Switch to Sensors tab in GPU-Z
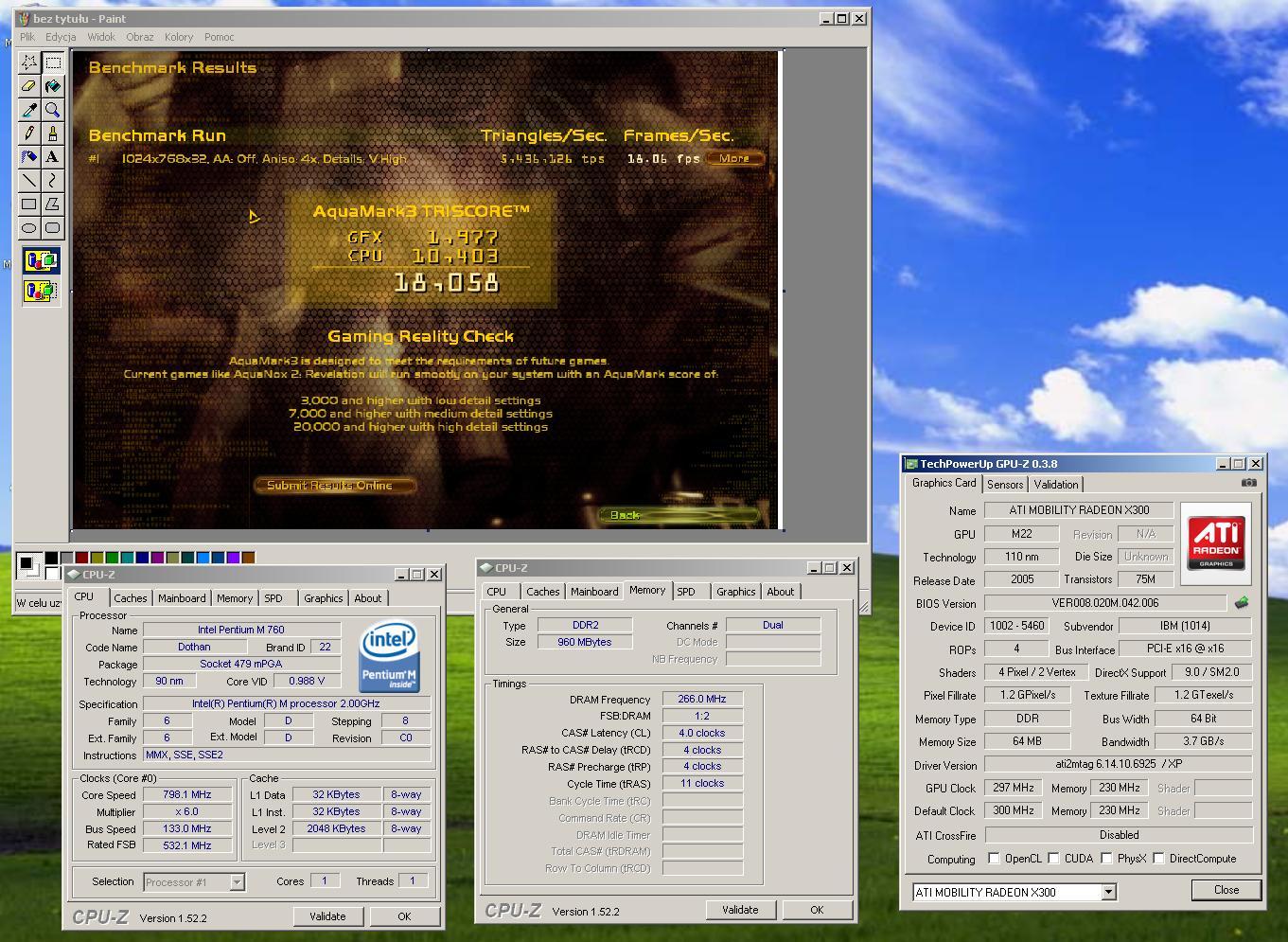The height and width of the screenshot is (942, 1288). (x=1005, y=484)
